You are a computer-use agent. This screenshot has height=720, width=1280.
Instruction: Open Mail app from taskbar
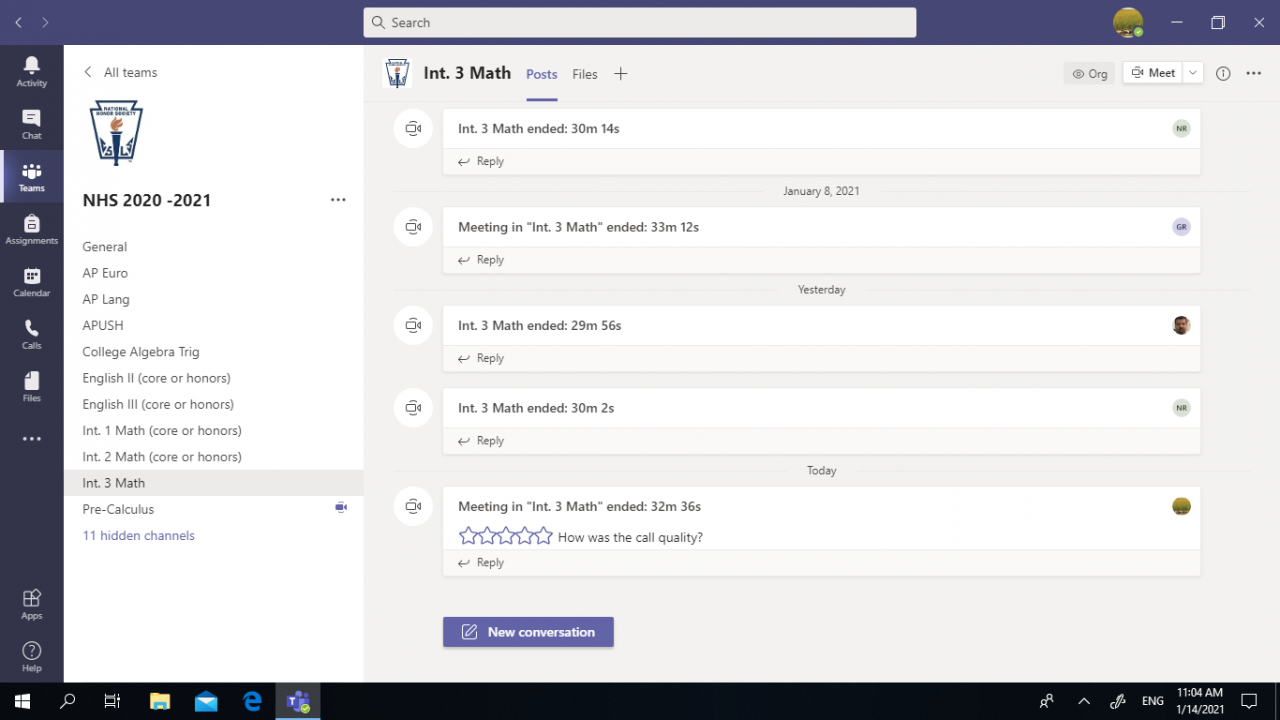tap(205, 701)
